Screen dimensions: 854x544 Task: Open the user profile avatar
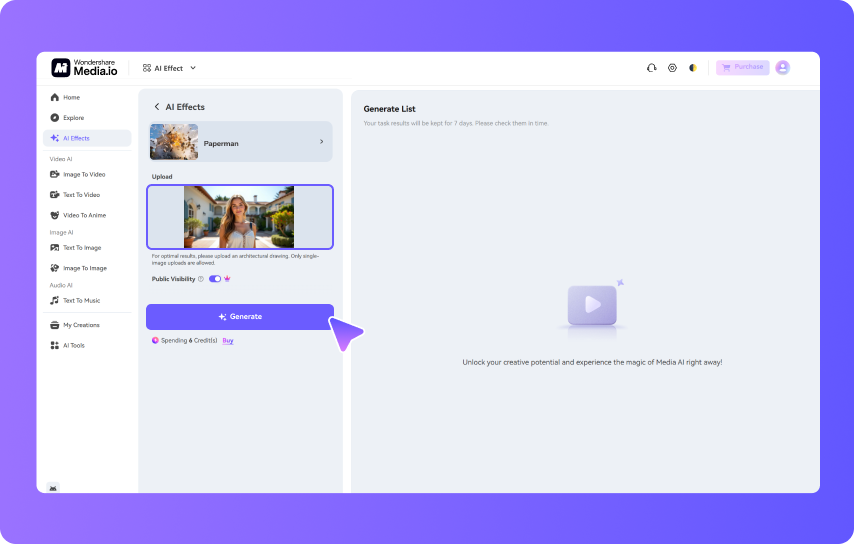783,68
